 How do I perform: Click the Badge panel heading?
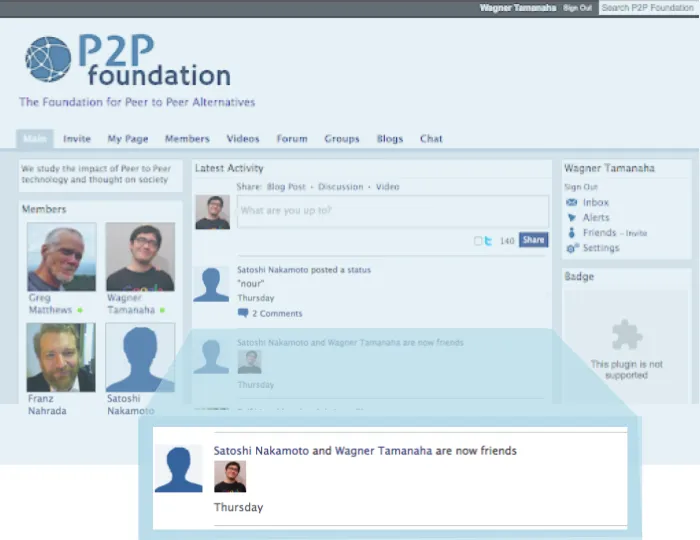tap(579, 277)
